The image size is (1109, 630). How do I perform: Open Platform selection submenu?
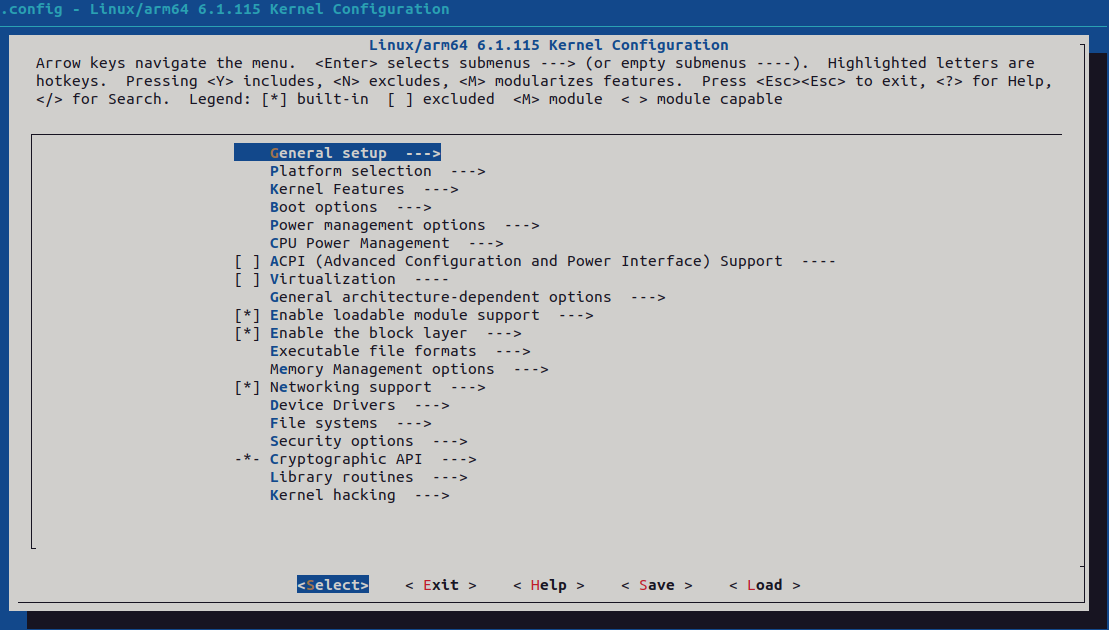[x=378, y=171]
